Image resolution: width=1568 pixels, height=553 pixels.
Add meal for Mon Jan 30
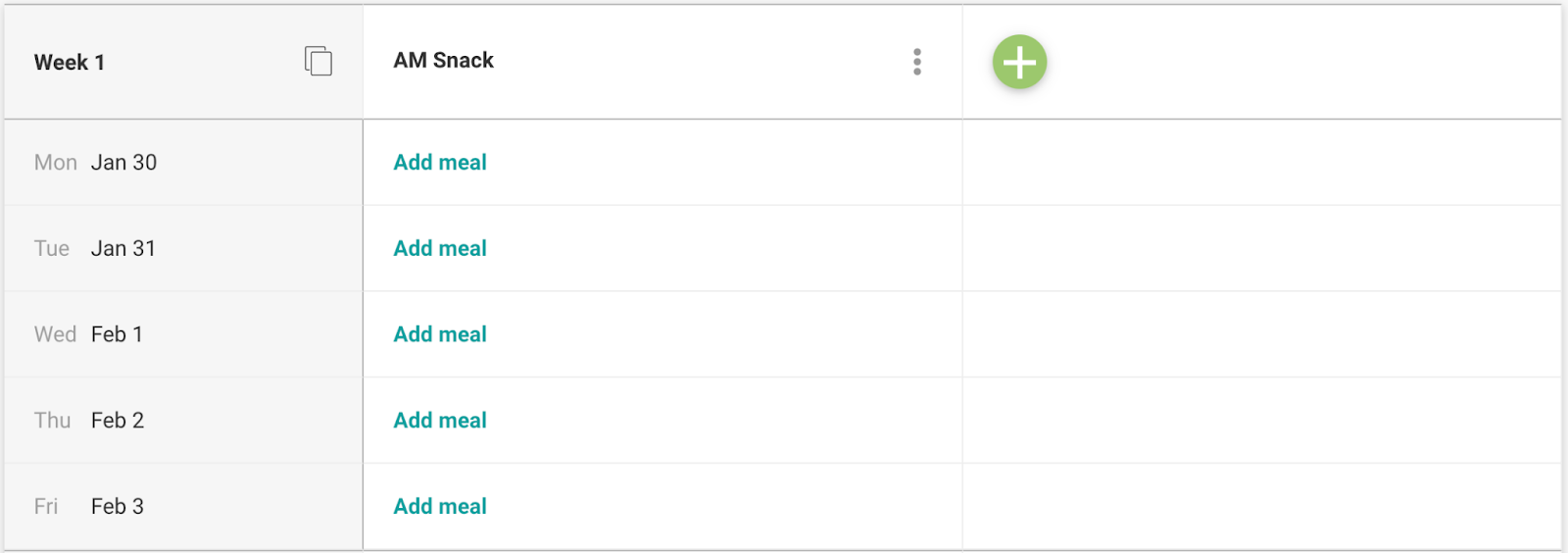pyautogui.click(x=440, y=163)
